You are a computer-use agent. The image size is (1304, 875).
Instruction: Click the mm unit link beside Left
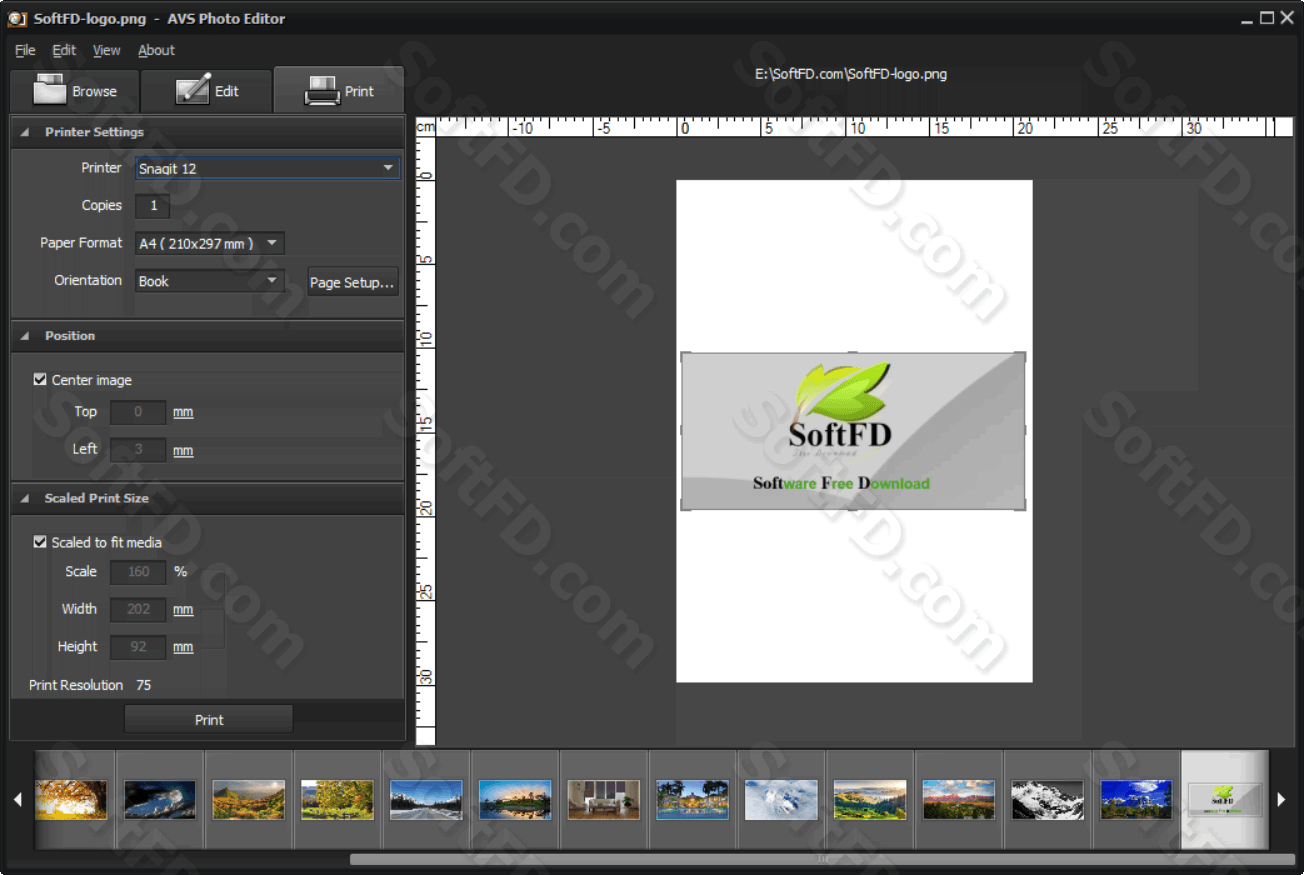183,451
